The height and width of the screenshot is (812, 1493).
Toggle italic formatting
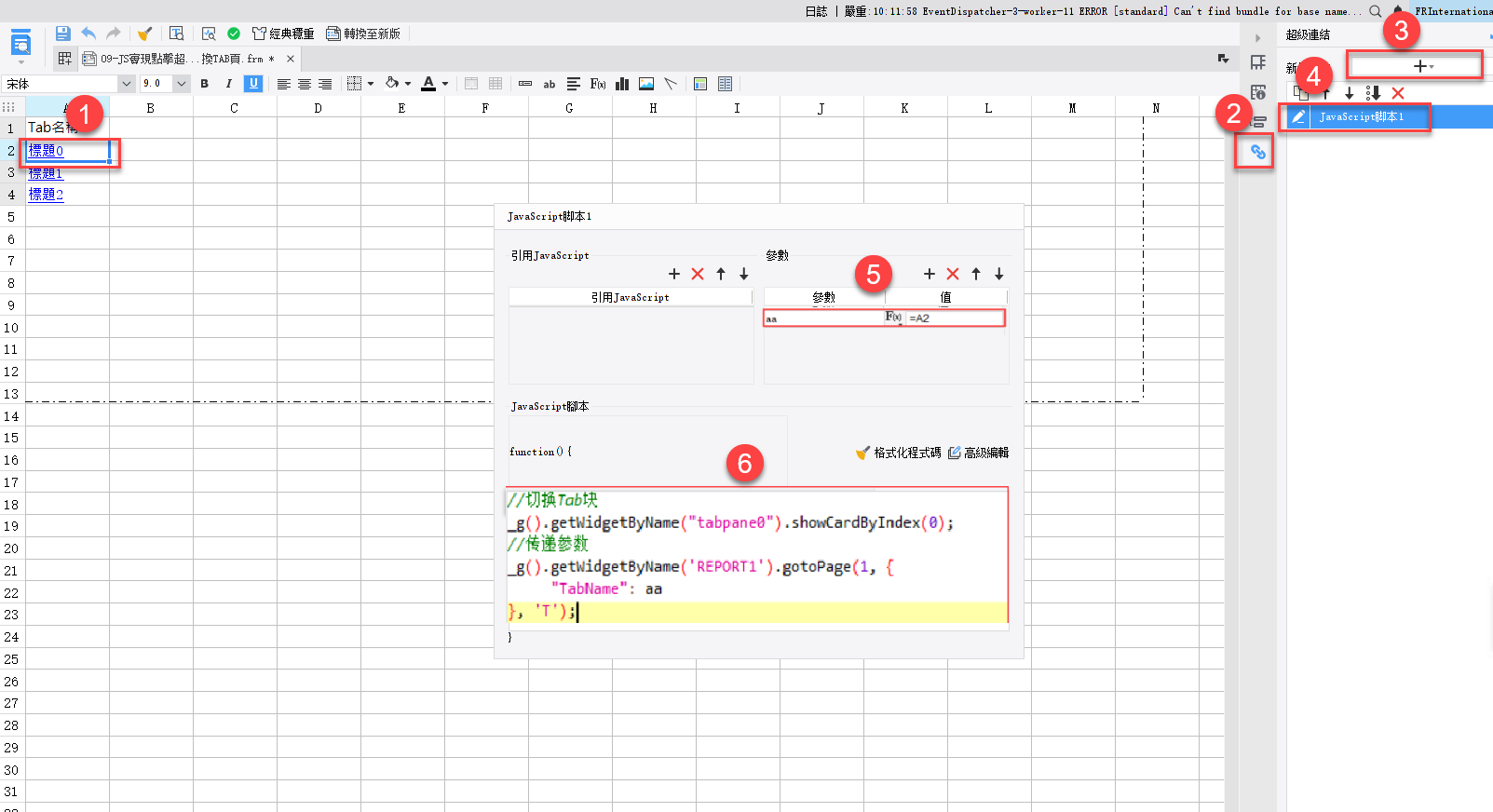tap(228, 84)
